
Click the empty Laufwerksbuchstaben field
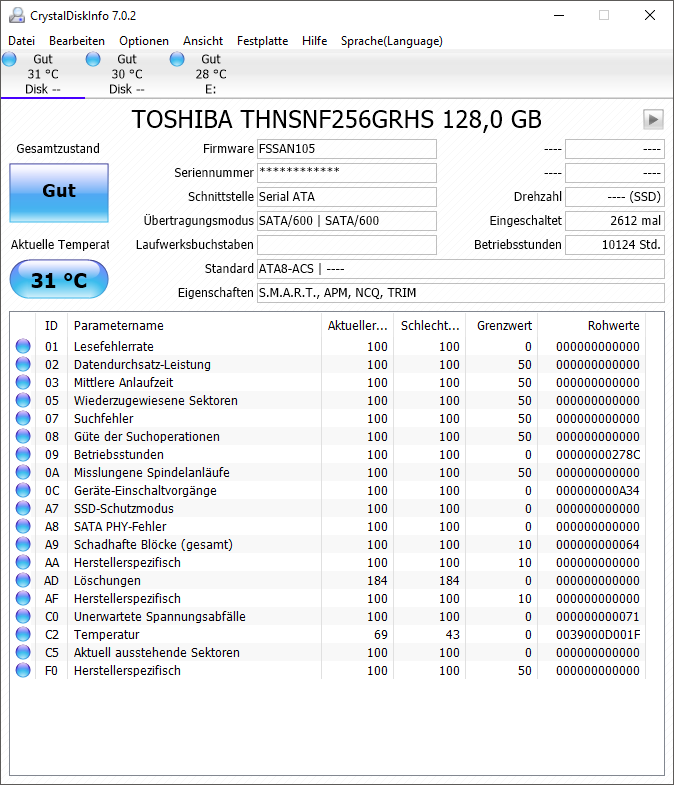point(347,245)
